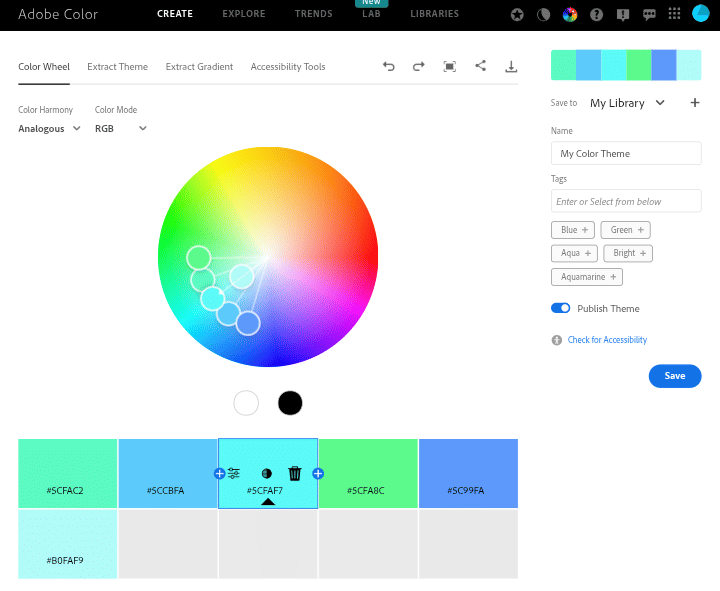
Task: Select the Color Wheel tab
Action: pyautogui.click(x=44, y=67)
